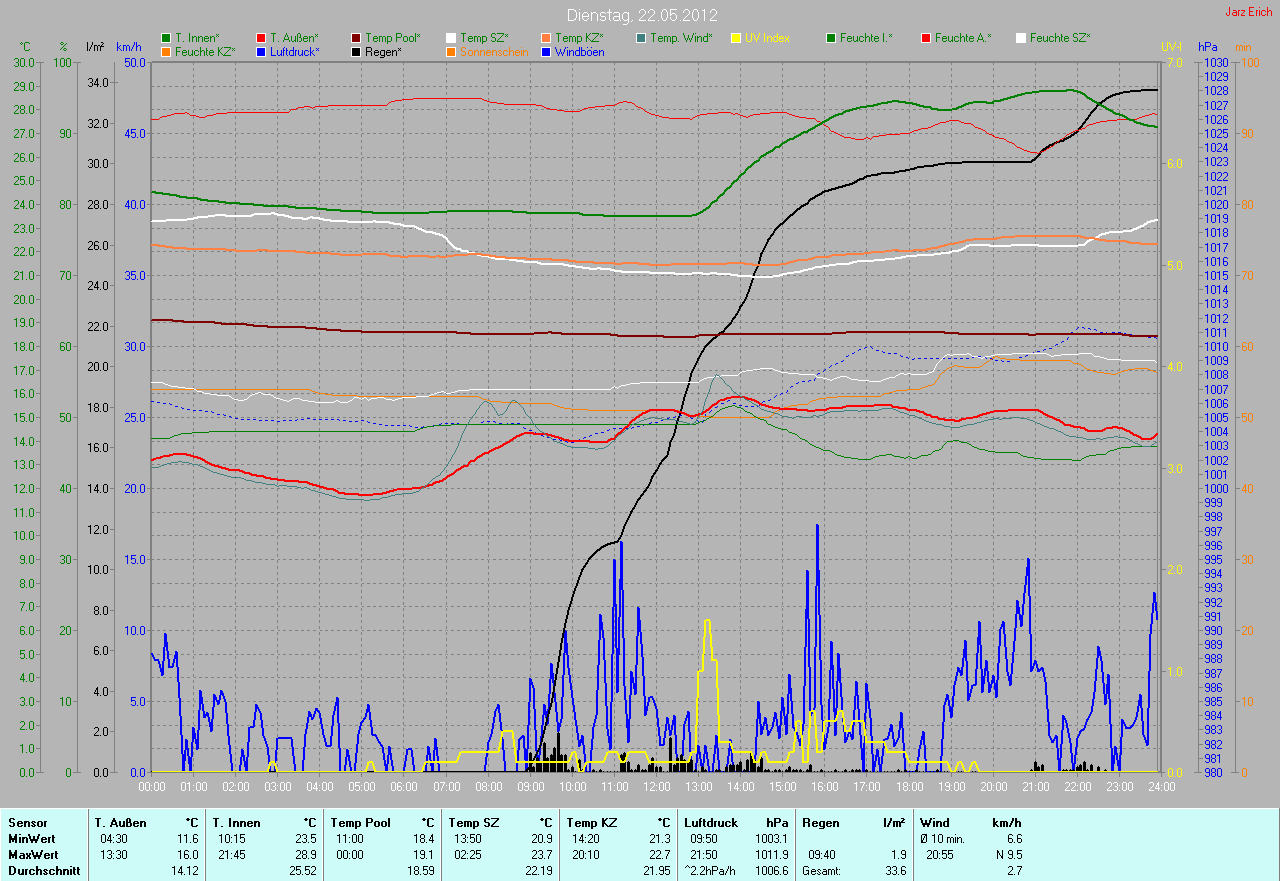
Task: Click the 'Feuchte KZ*' legend label
Action: (205, 52)
